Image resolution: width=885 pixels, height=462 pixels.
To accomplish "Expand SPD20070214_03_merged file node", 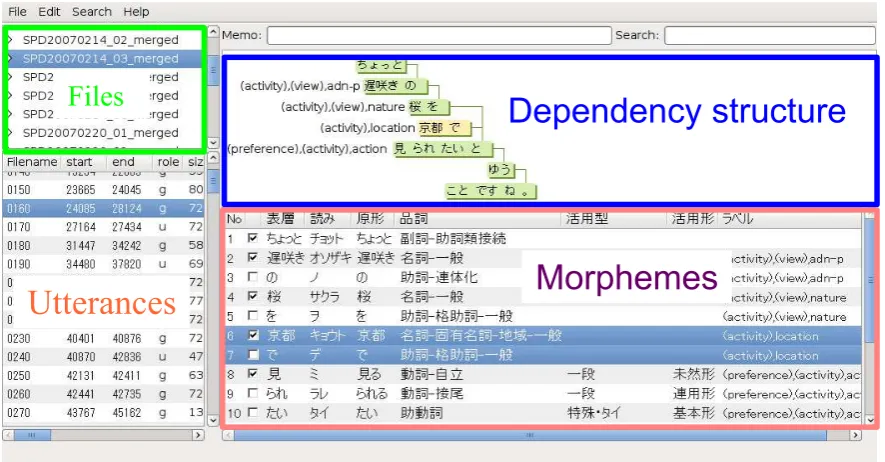I will coord(10,59).
